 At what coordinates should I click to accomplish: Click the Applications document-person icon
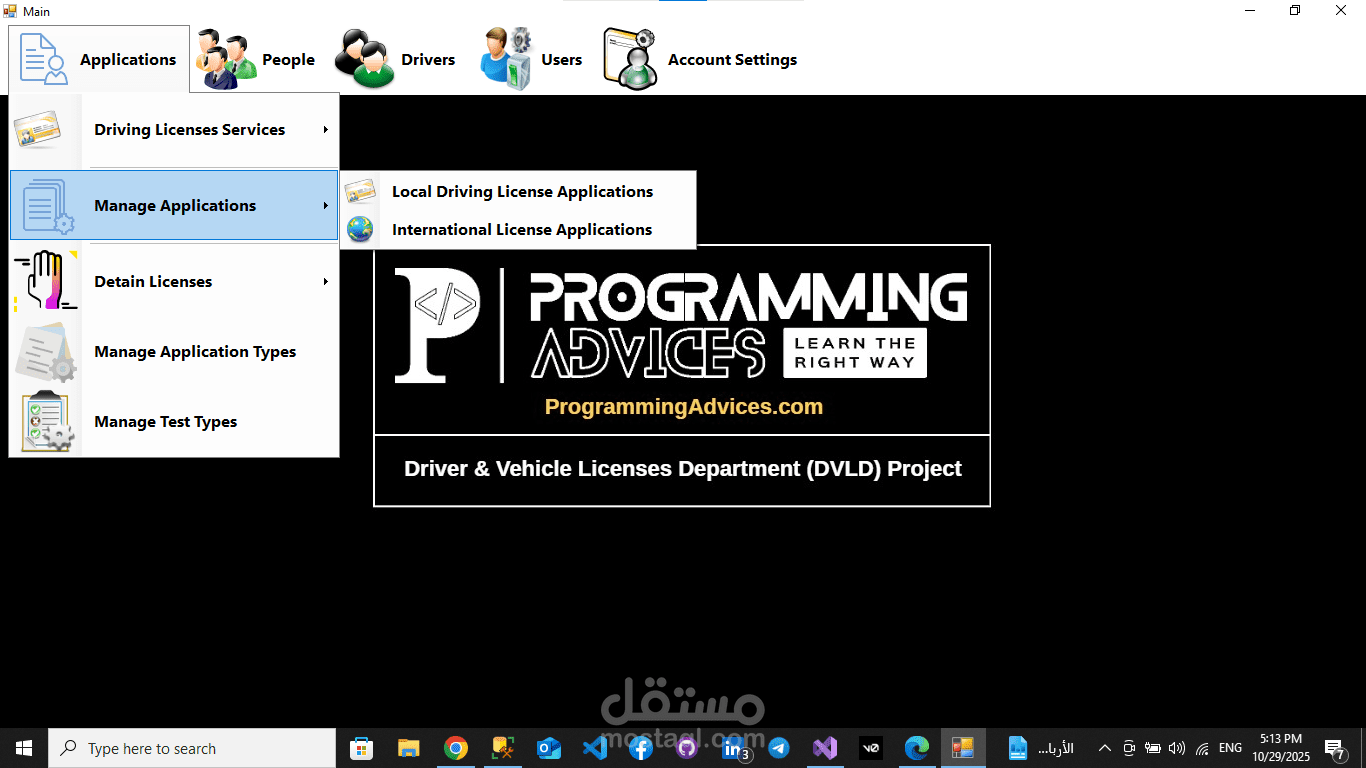pos(44,60)
